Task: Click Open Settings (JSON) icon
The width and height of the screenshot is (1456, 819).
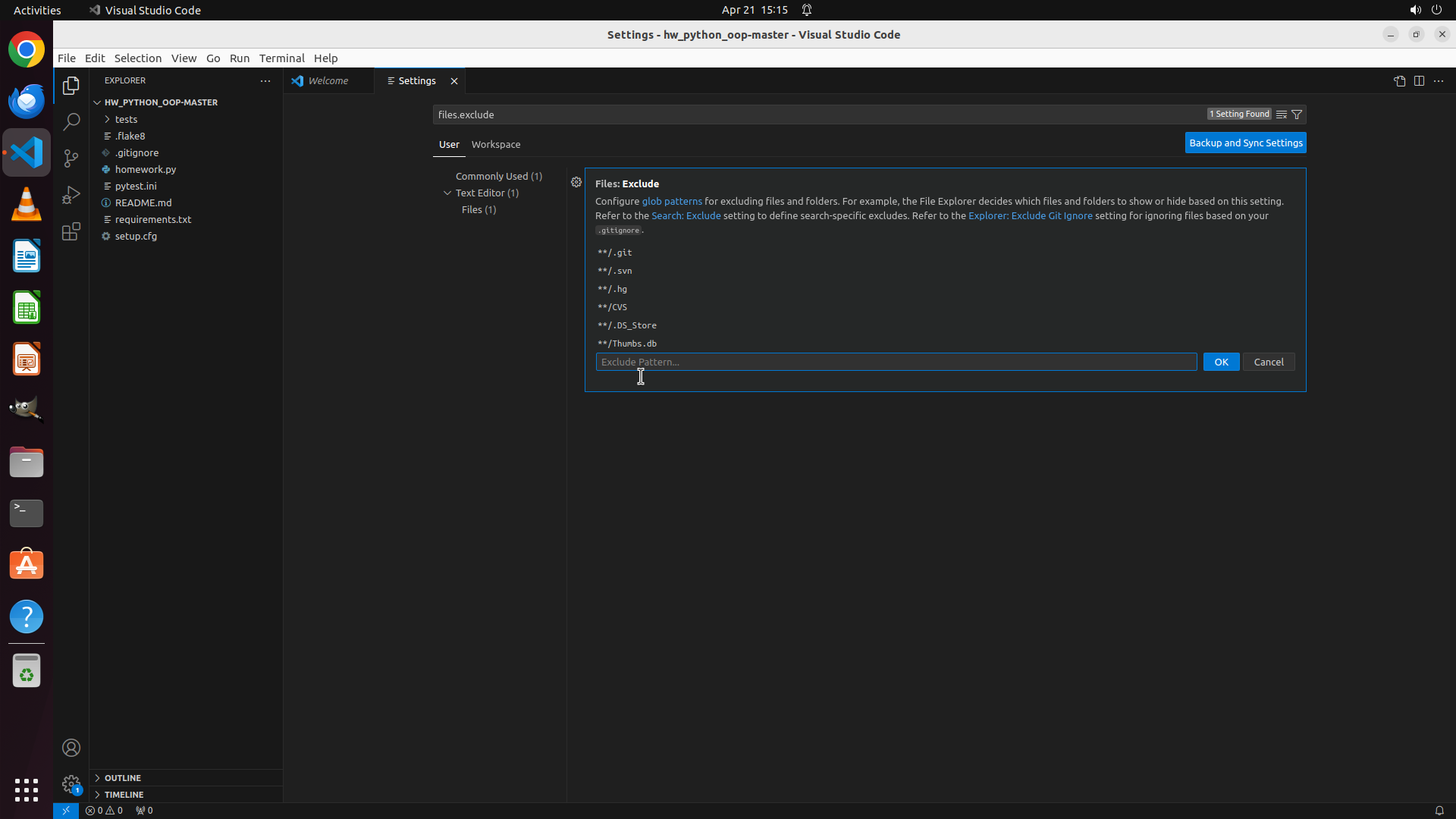Action: coord(1399,81)
